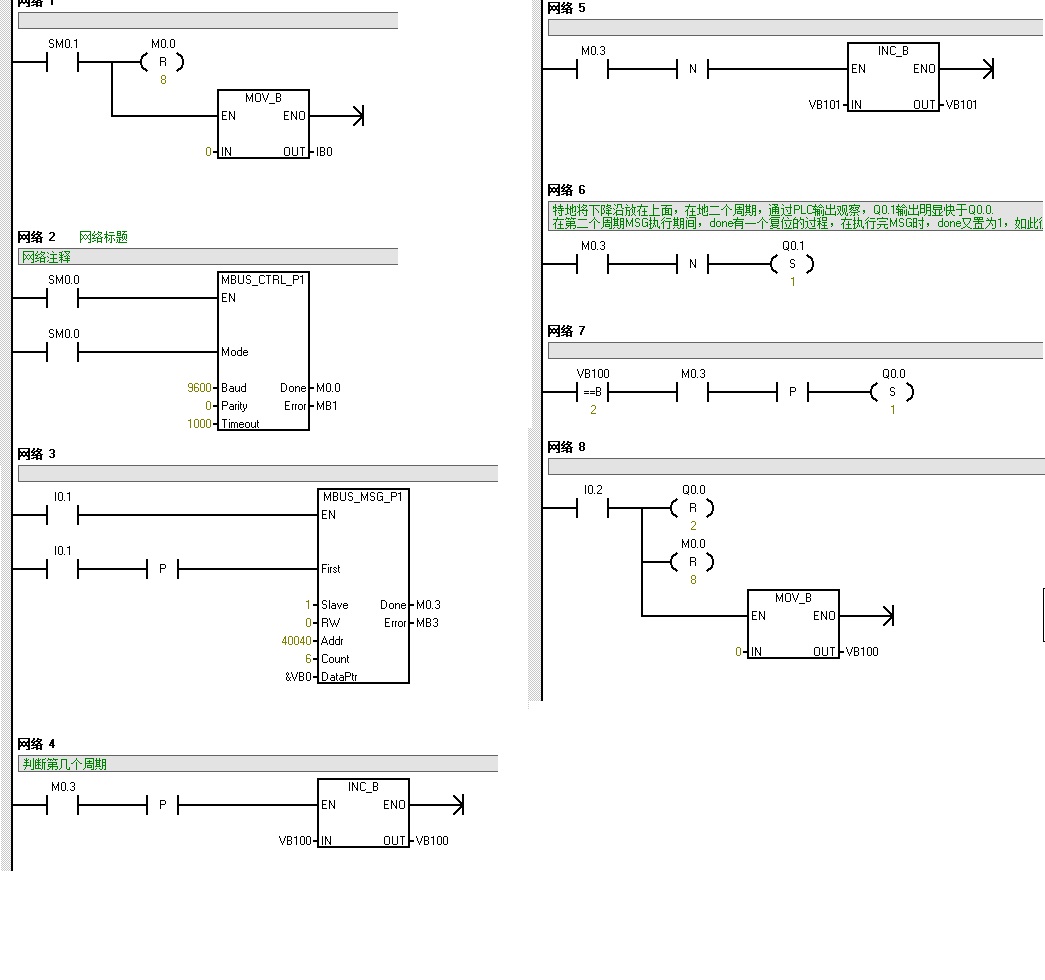The image size is (1045, 980).
Task: Click the '网络 8' network label
Action: pos(566,447)
